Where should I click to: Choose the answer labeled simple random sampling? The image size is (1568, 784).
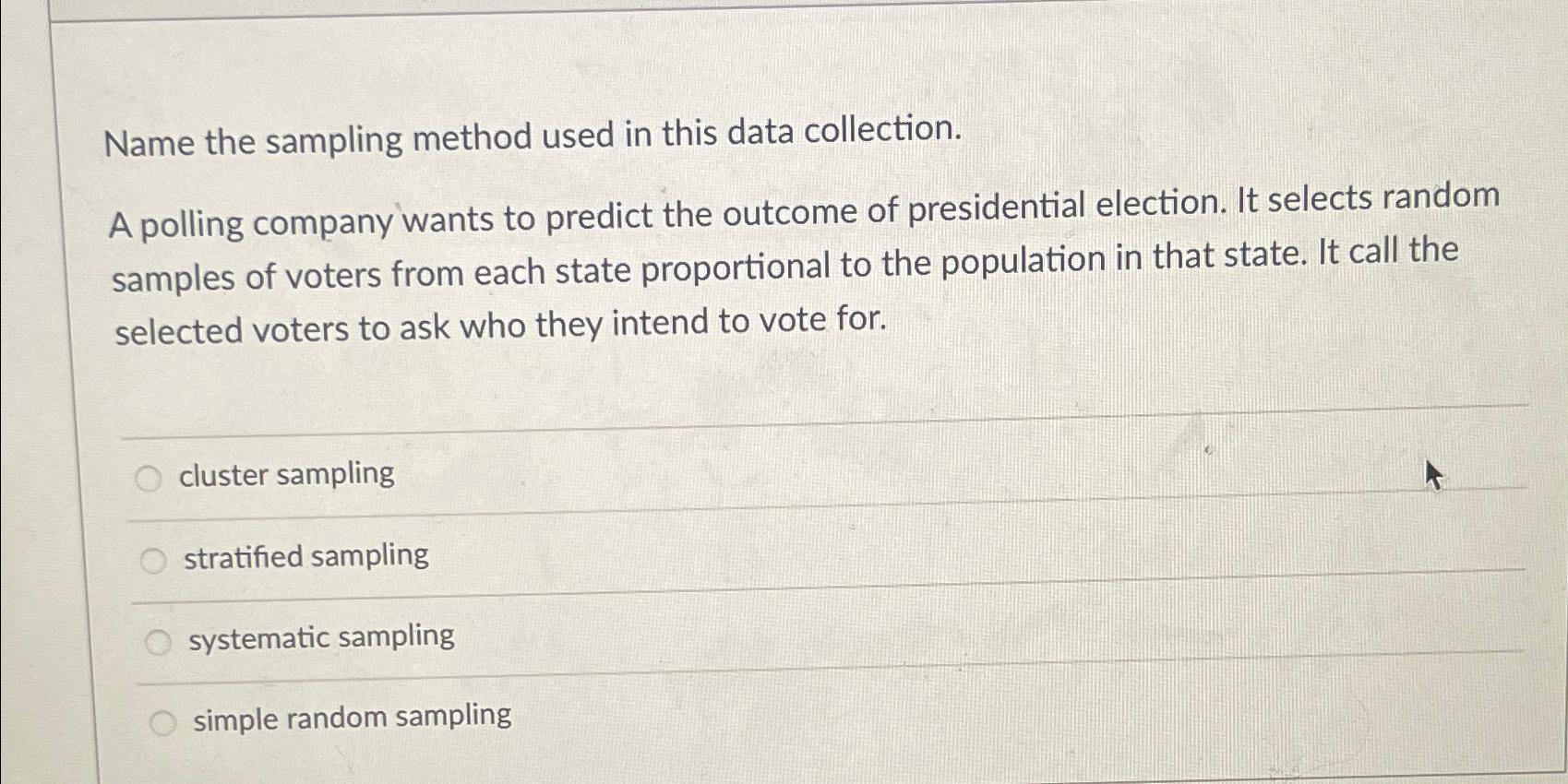coord(351,717)
